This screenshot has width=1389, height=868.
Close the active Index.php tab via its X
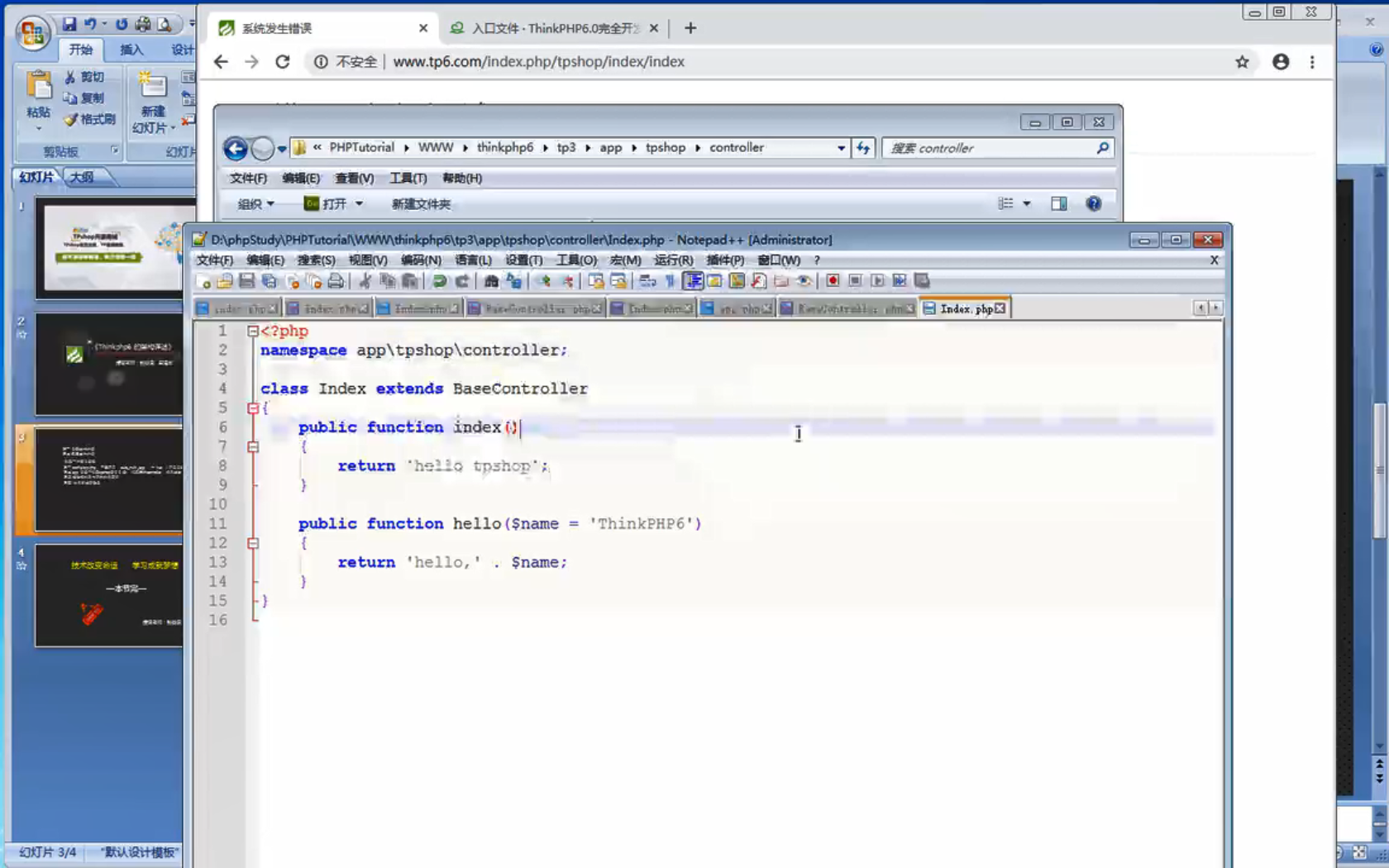1000,308
